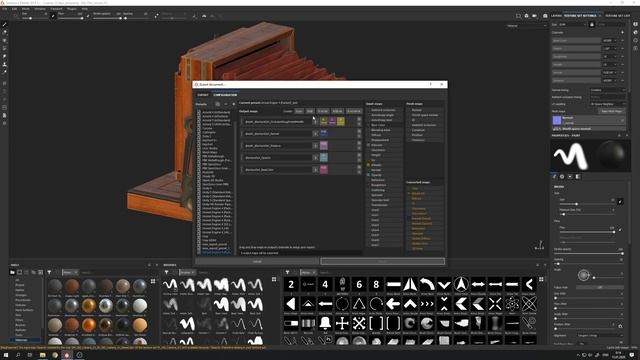Create an RGB output map

[310, 111]
